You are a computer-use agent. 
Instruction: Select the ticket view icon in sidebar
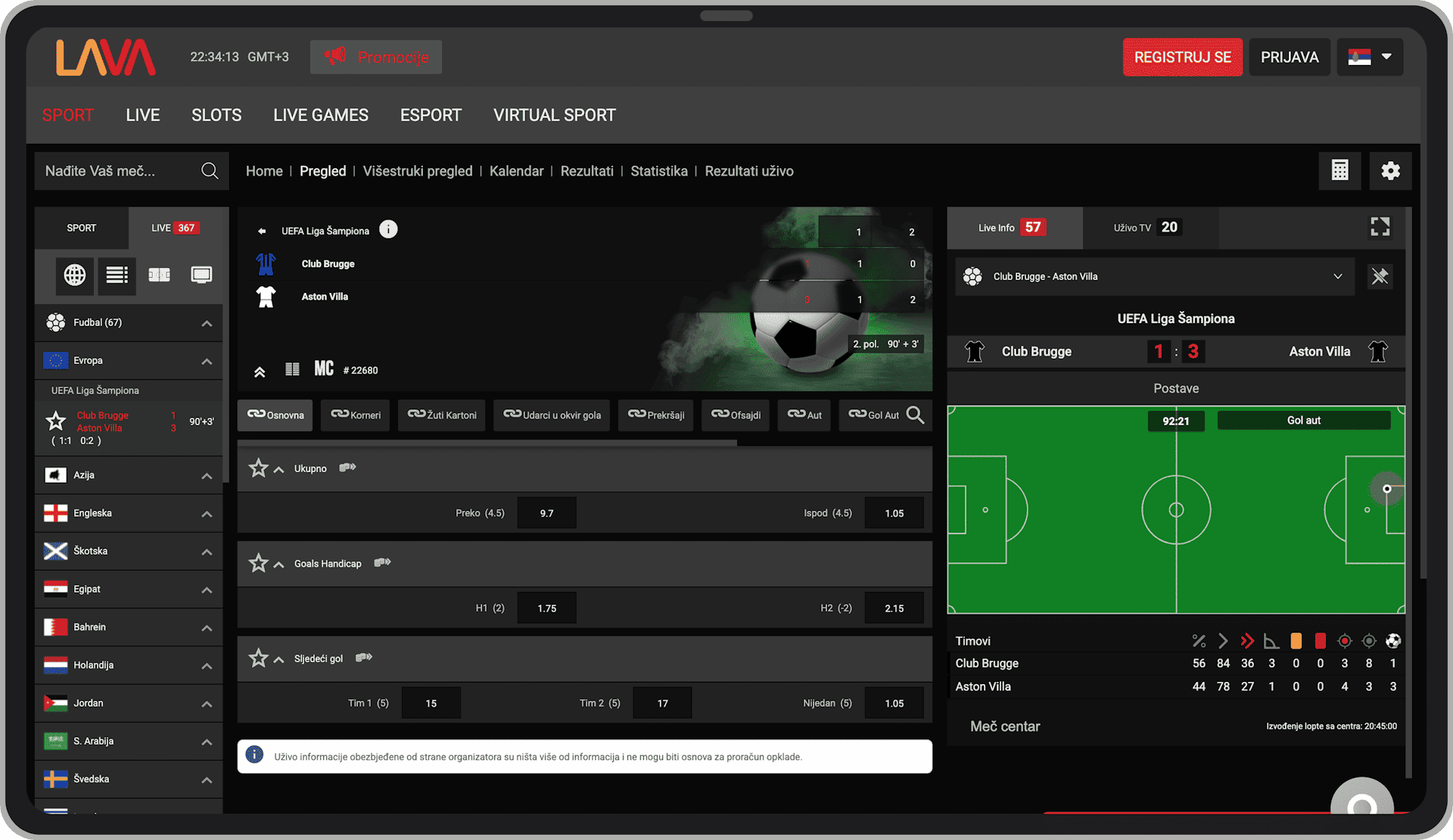click(x=159, y=275)
